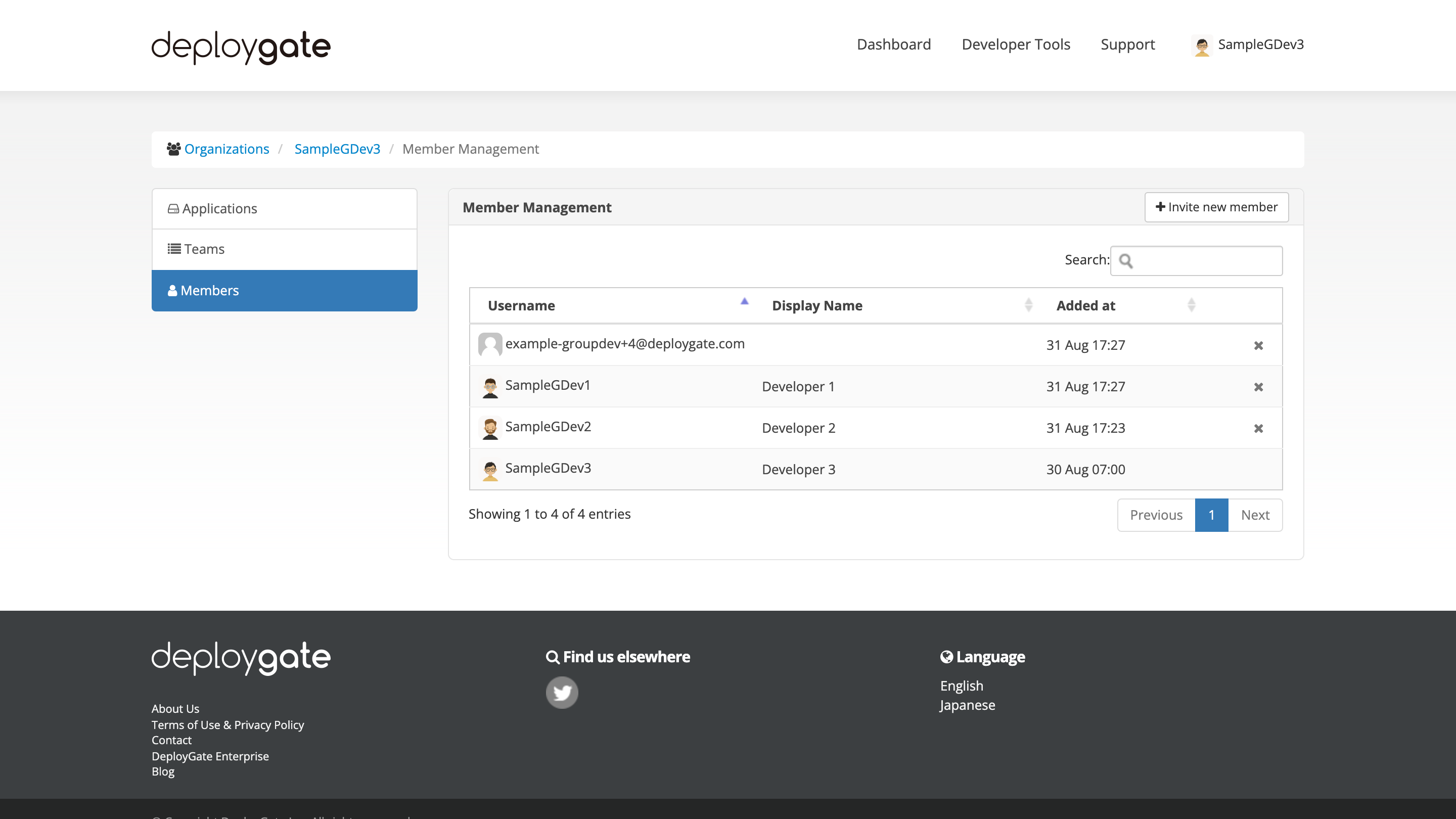Switch the language to Japanese

tap(967, 705)
